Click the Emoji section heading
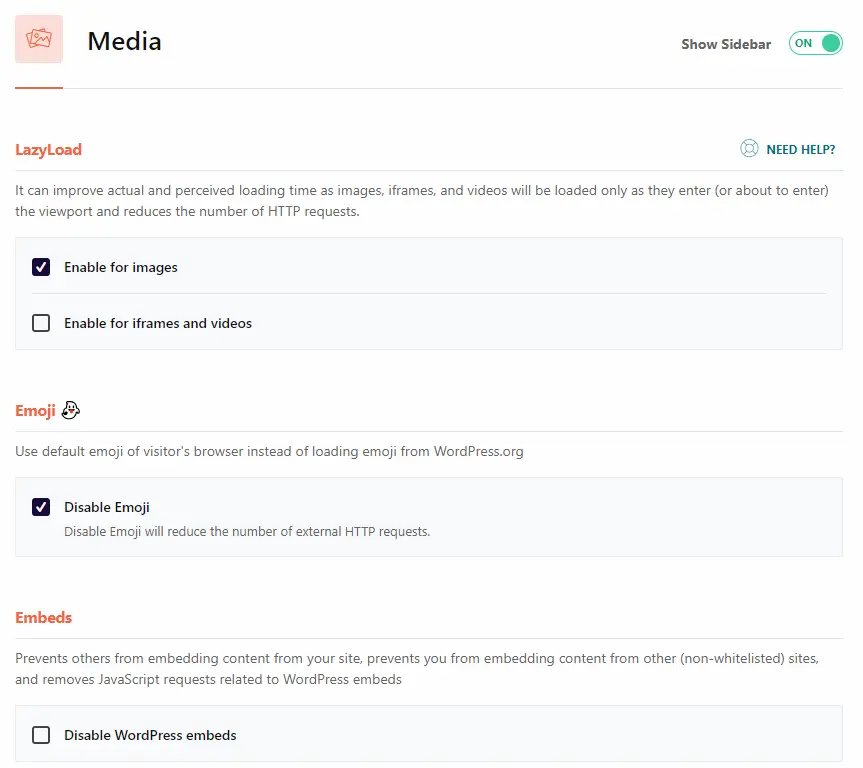This screenshot has width=863, height=768. pyautogui.click(x=35, y=411)
